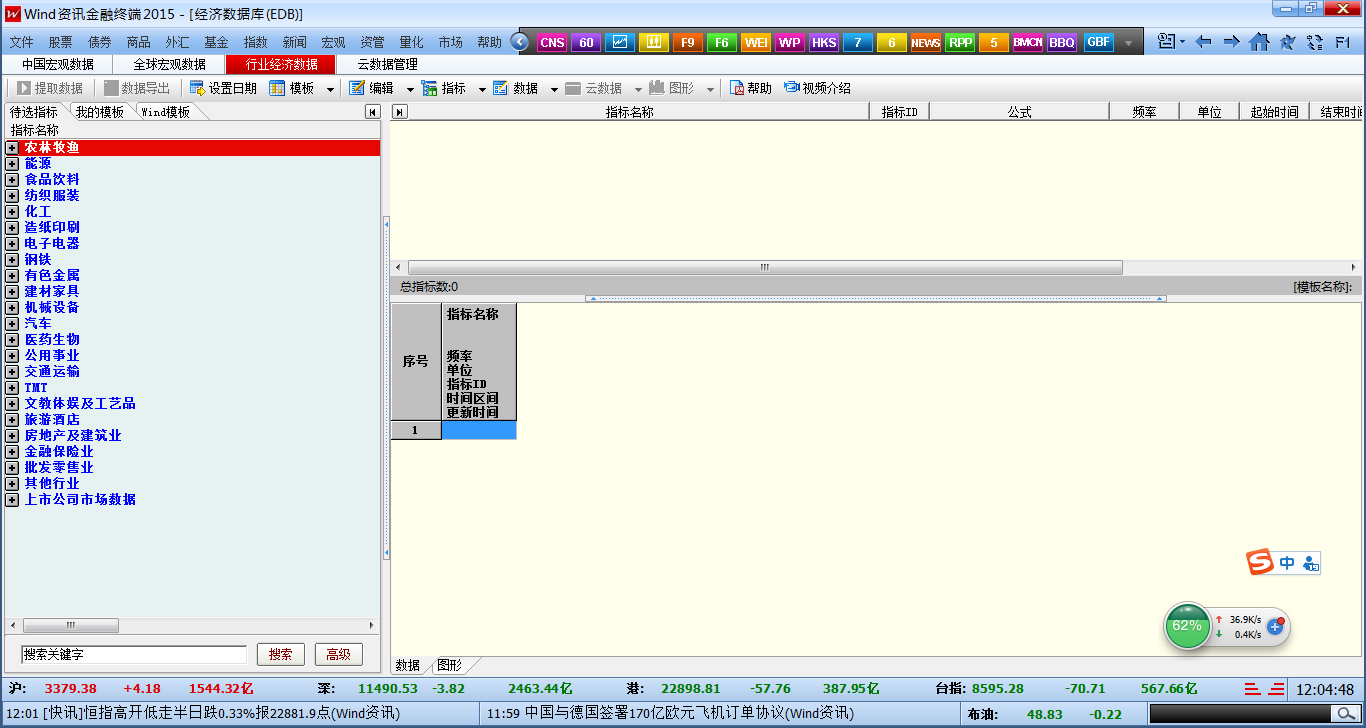Open the GBF shortcut icon
The image size is (1366, 728).
click(x=1098, y=42)
